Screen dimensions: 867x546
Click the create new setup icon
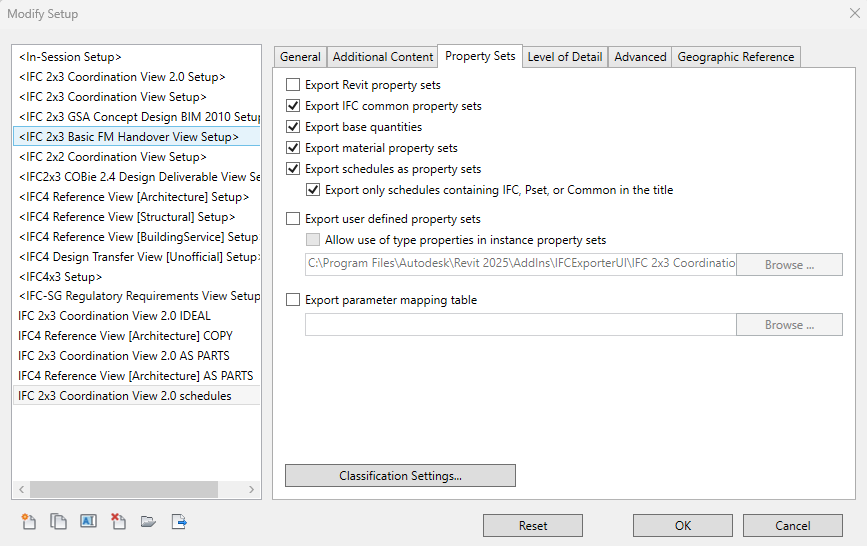(29, 521)
